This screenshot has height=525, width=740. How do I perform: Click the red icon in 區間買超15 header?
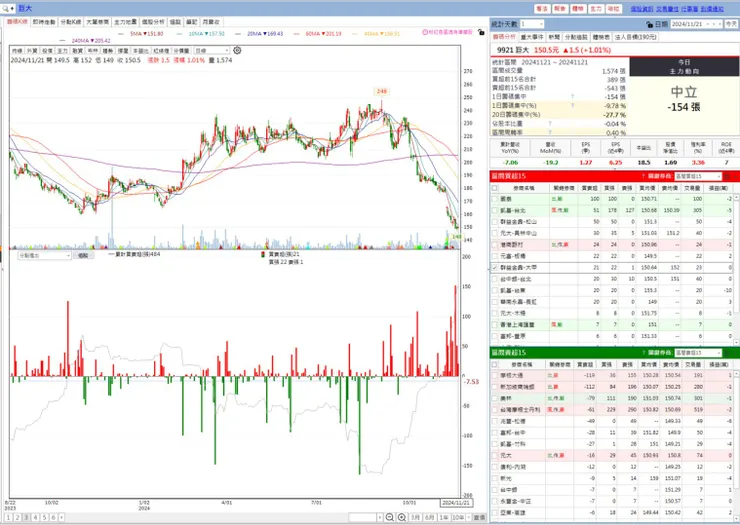click(727, 176)
